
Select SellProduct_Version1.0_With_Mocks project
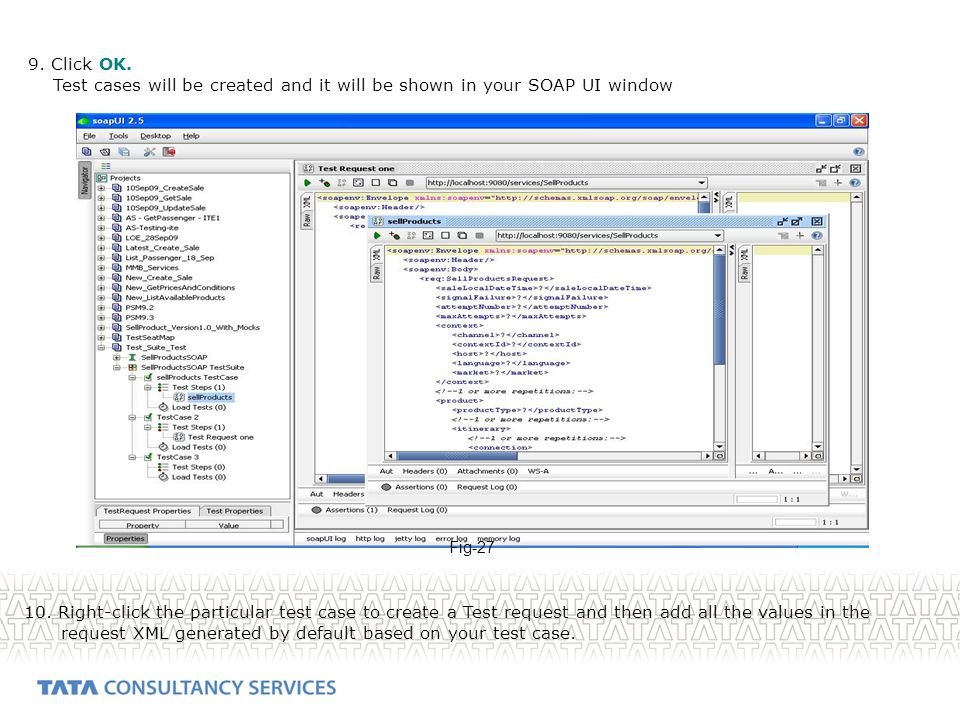point(193,328)
